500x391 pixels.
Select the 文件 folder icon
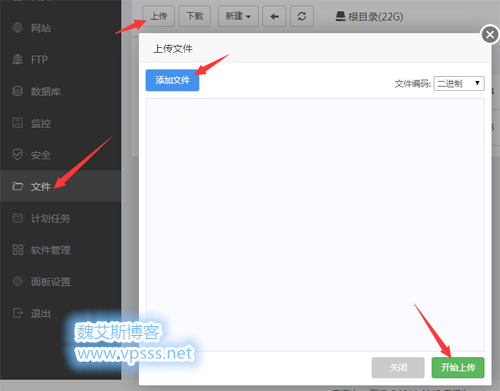click(x=17, y=186)
